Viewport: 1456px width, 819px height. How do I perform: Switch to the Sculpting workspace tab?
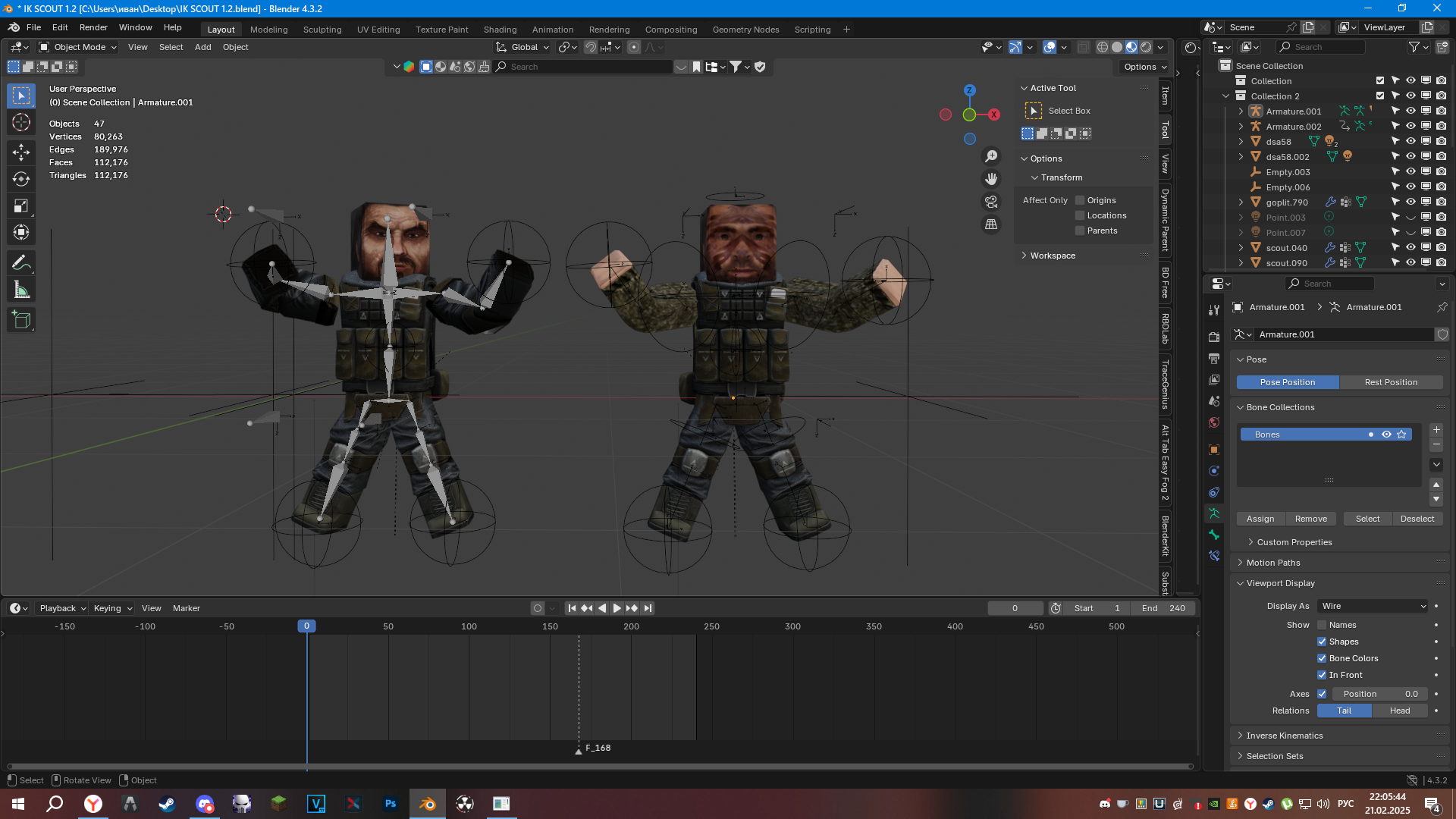tap(322, 30)
